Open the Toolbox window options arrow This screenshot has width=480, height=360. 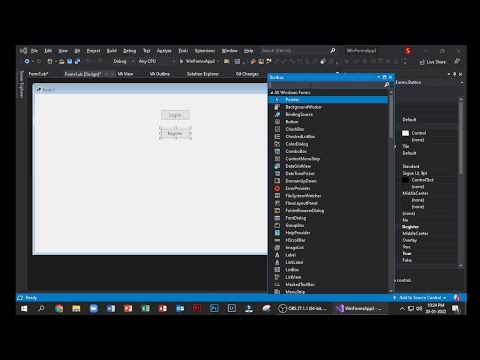379,77
